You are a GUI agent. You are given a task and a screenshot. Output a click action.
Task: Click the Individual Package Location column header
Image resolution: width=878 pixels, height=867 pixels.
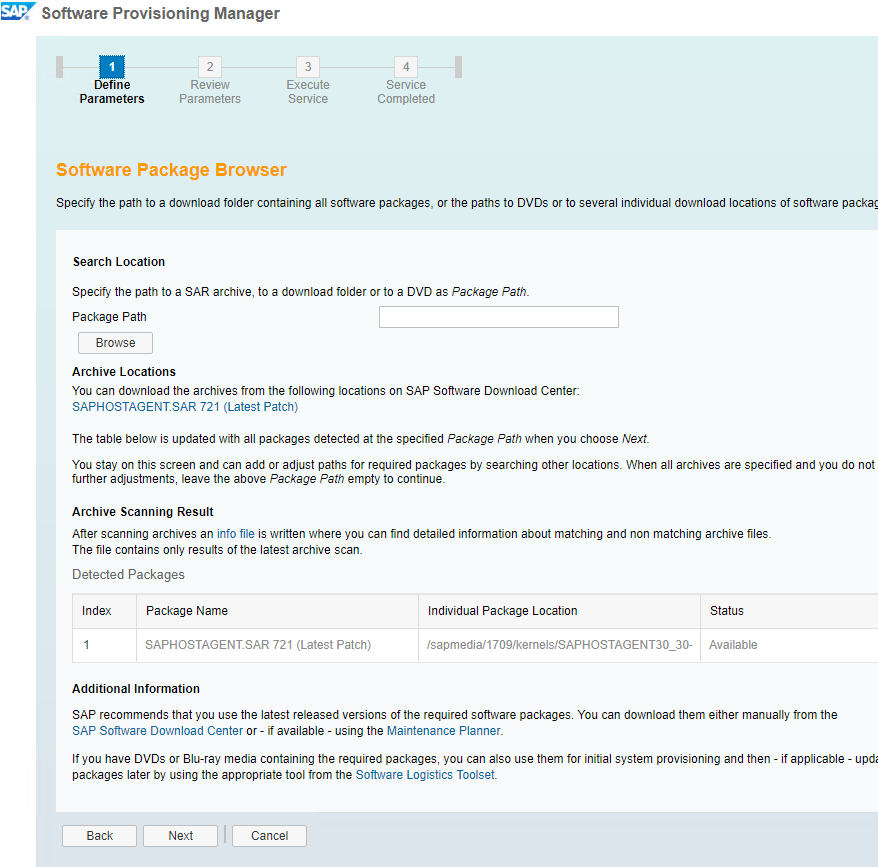(559, 611)
